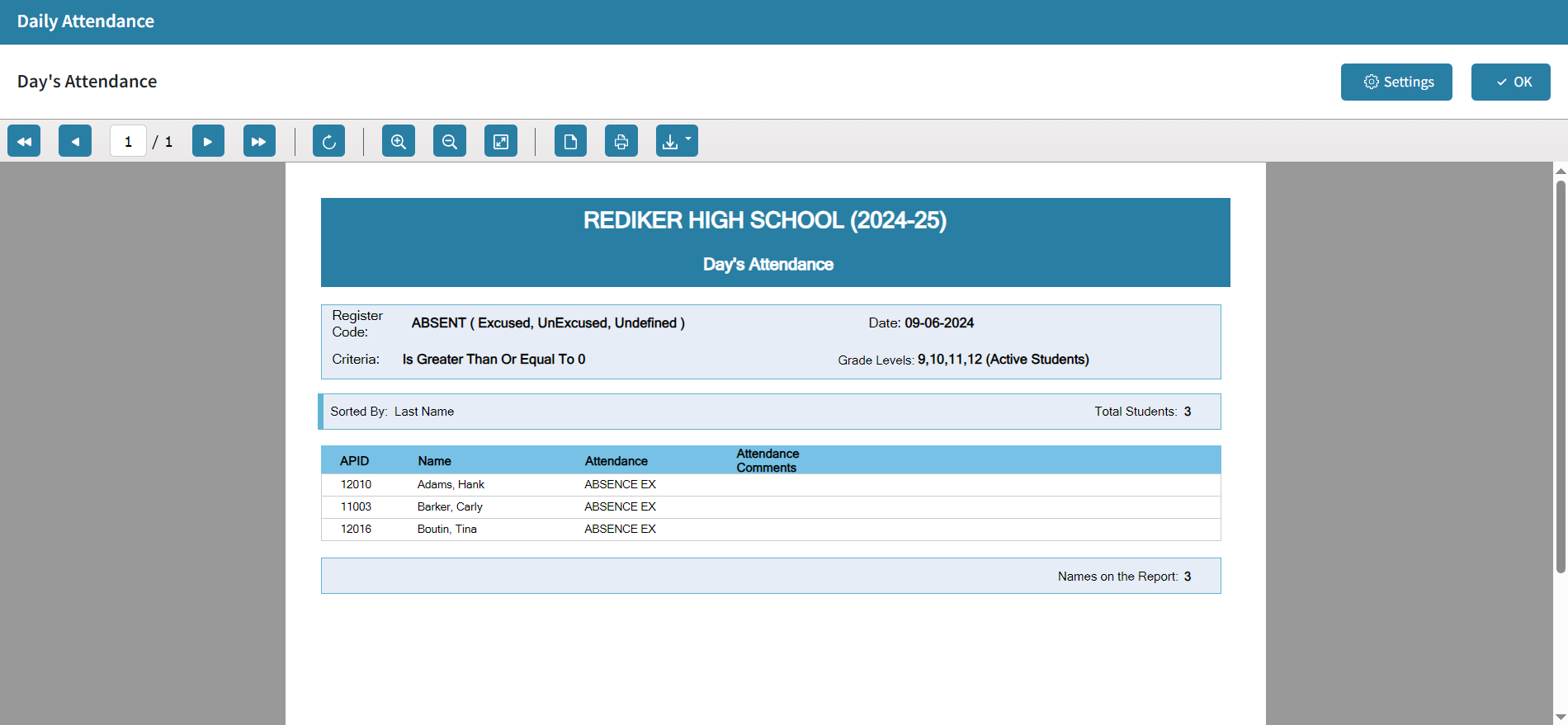Click the Name column header
1568x725 pixels.
click(x=434, y=461)
